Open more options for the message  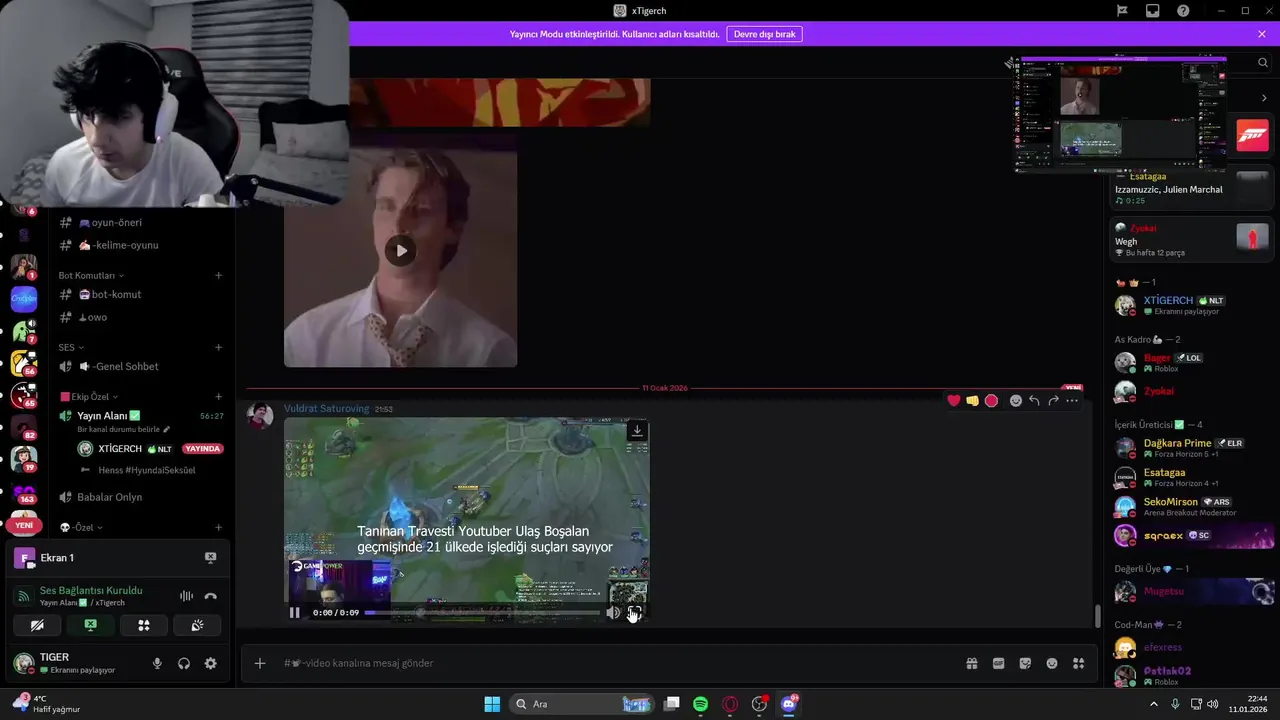point(1072,401)
